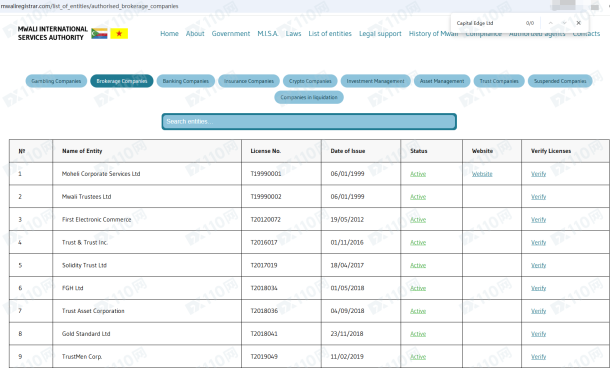610x368 pixels.
Task: Click Active status for Gold Standard Ltd
Action: [418, 334]
